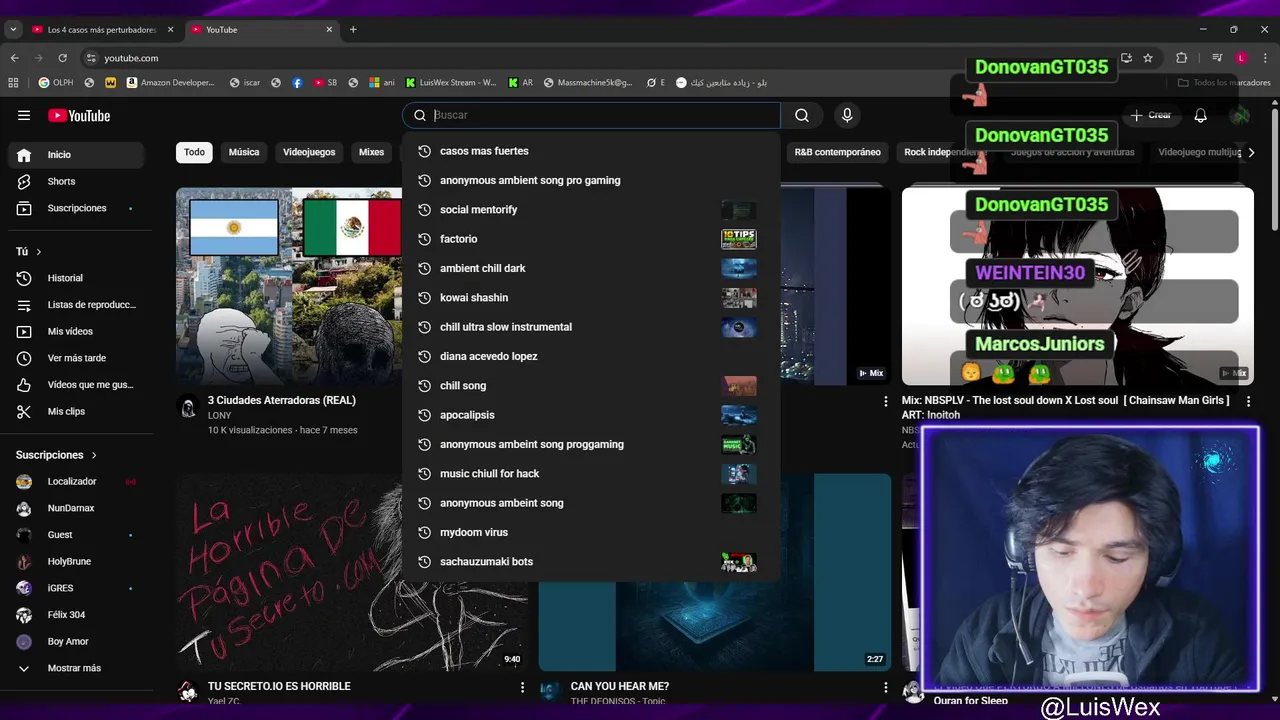Open Mis clips in the sidebar
Screen dimensions: 1280x720
point(76,411)
